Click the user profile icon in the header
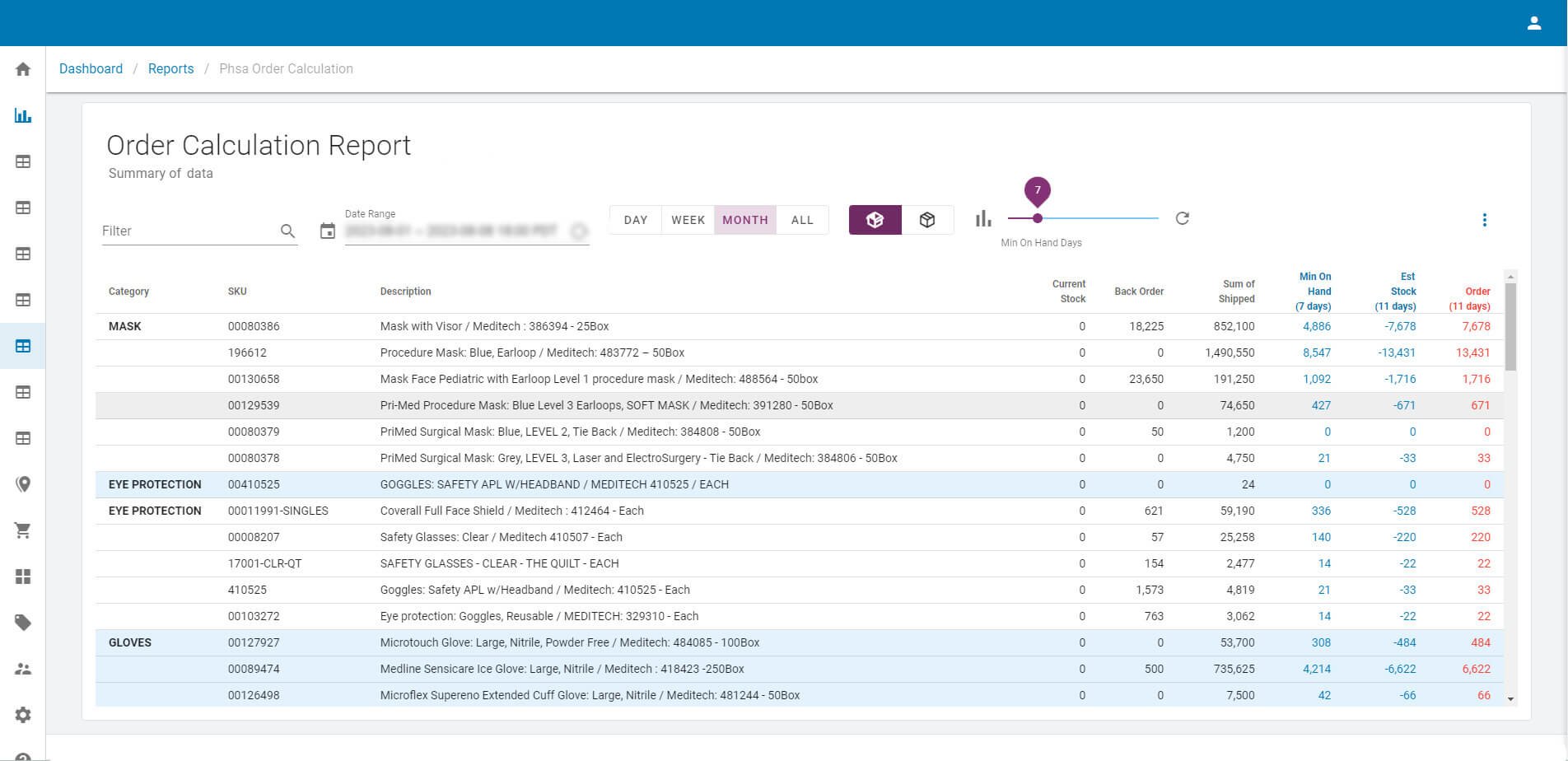This screenshot has width=1568, height=761. pyautogui.click(x=1534, y=22)
